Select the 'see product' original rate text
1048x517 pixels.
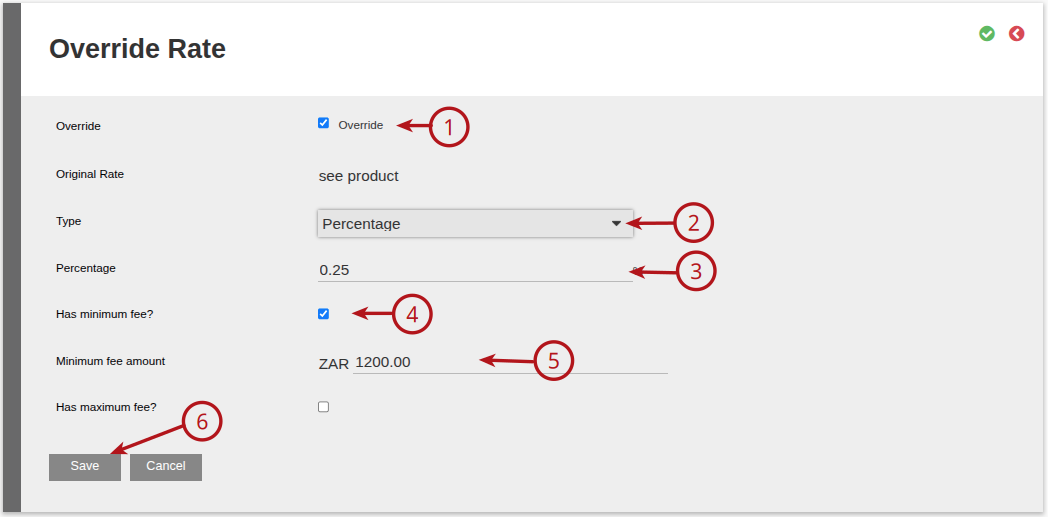coord(358,176)
